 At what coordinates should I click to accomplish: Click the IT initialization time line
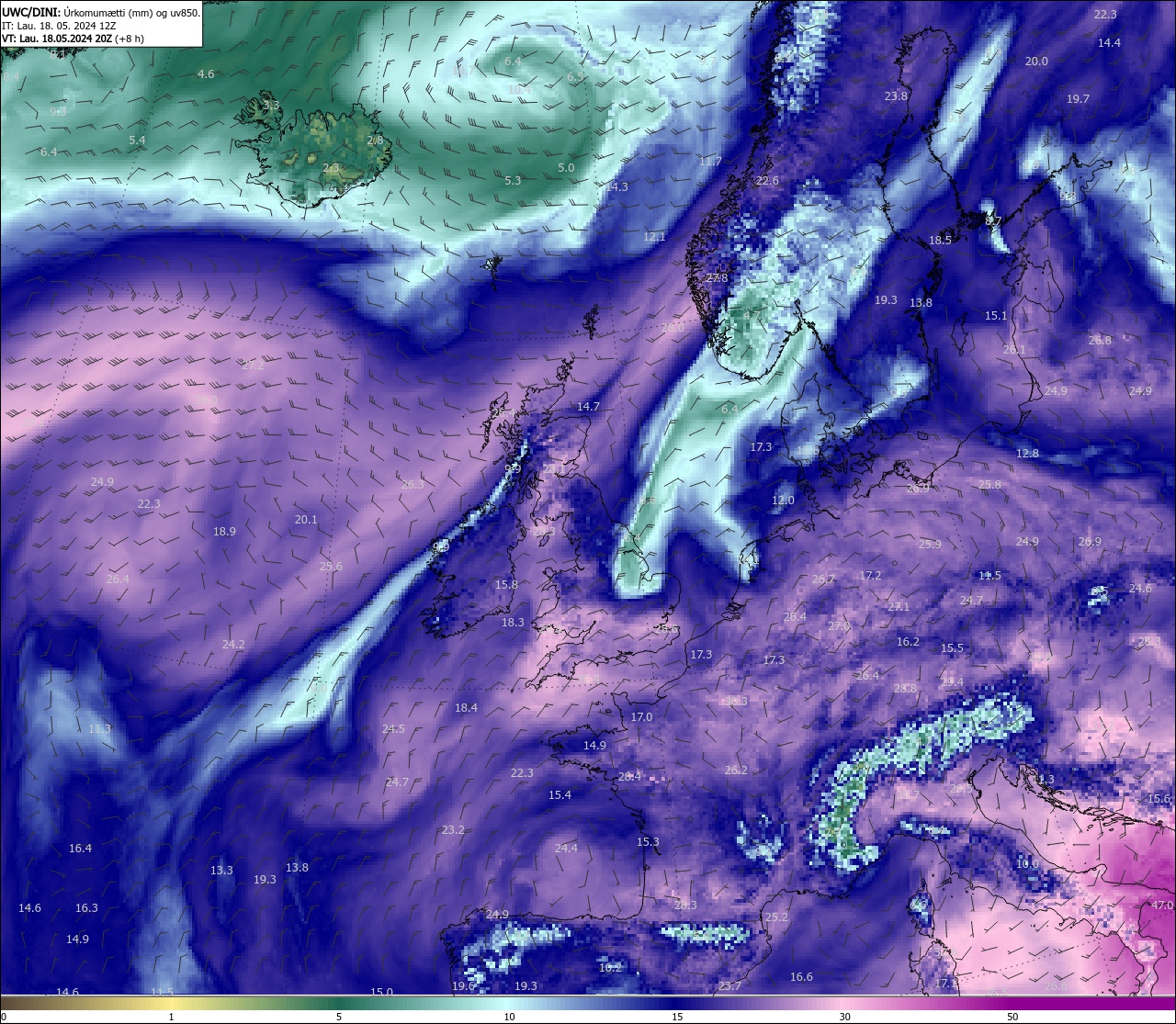[x=59, y=26]
